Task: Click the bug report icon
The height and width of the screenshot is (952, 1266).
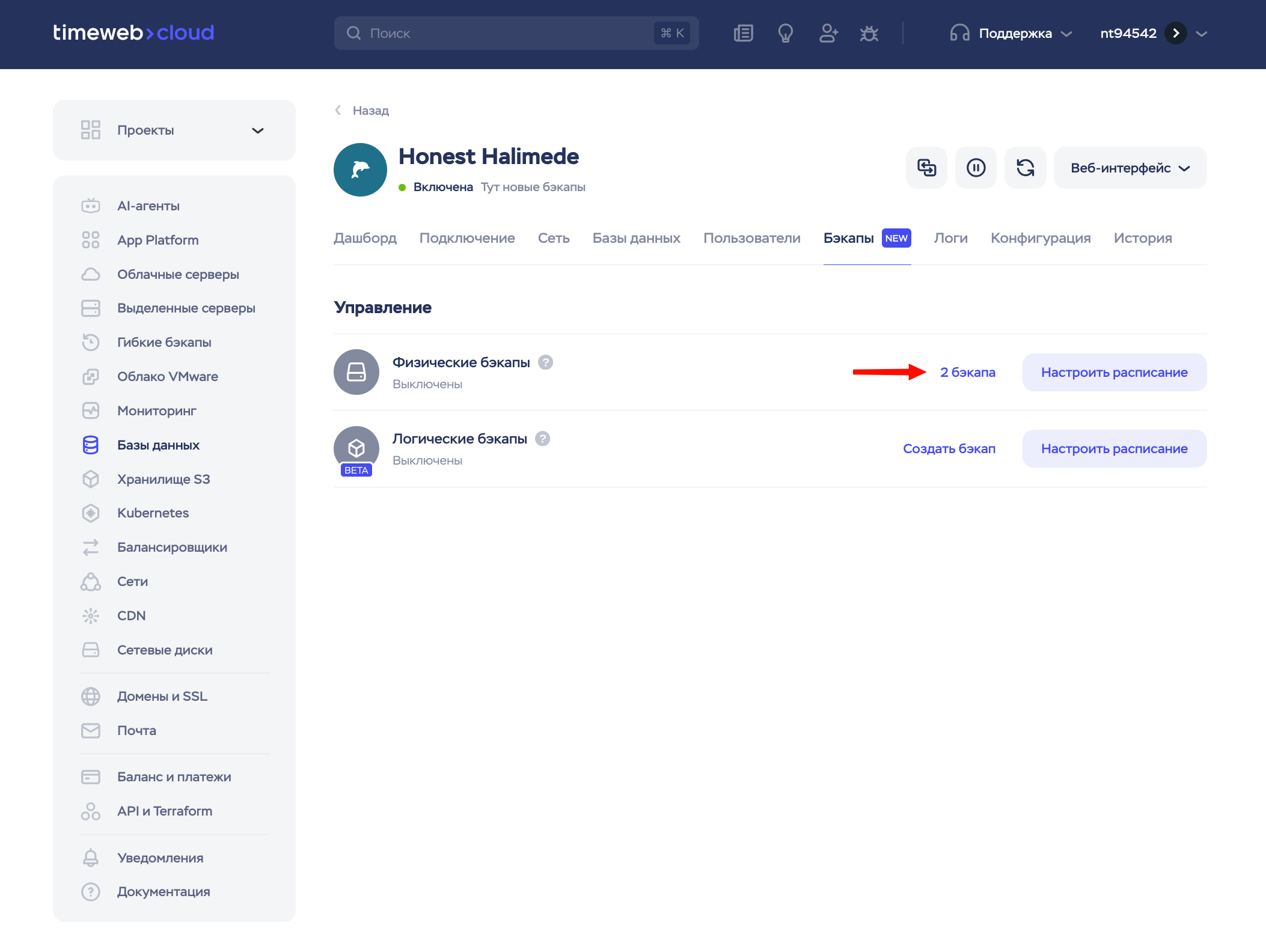Action: pyautogui.click(x=869, y=33)
